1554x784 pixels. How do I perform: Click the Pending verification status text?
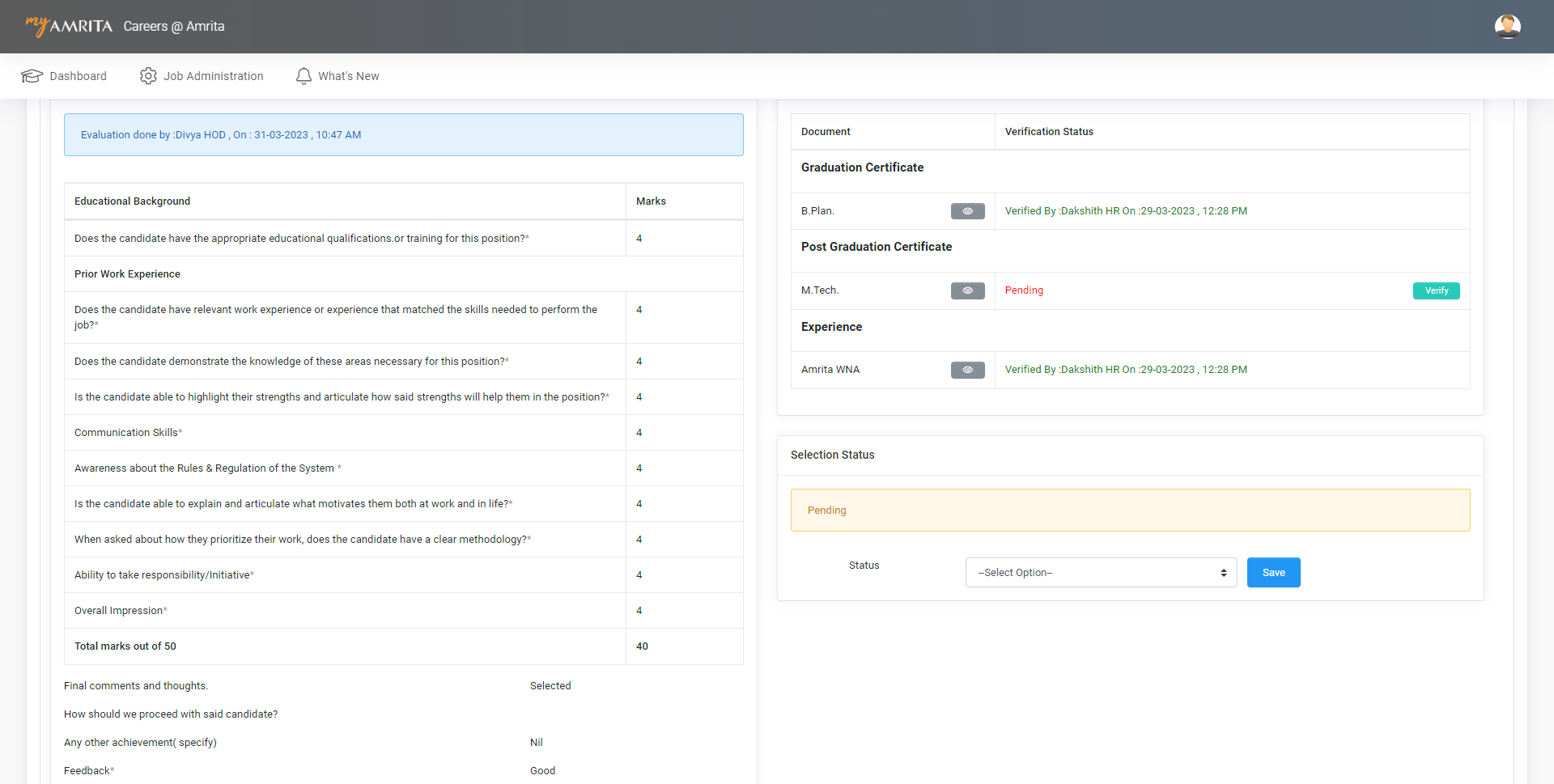click(x=1024, y=290)
